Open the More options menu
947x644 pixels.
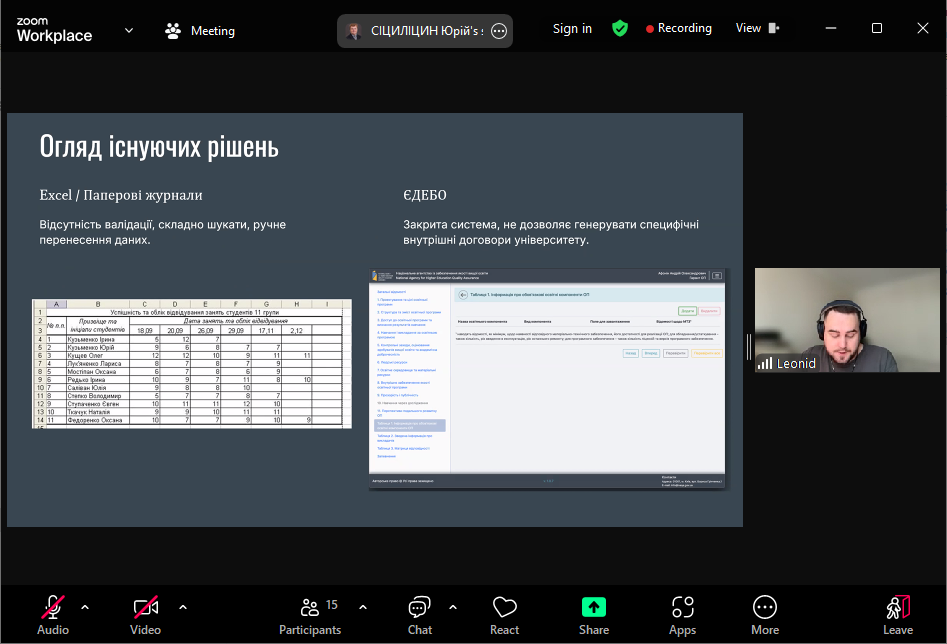765,613
